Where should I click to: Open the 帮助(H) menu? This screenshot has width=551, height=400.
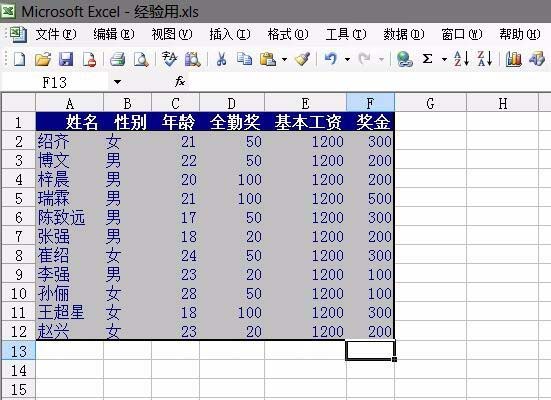coord(520,34)
